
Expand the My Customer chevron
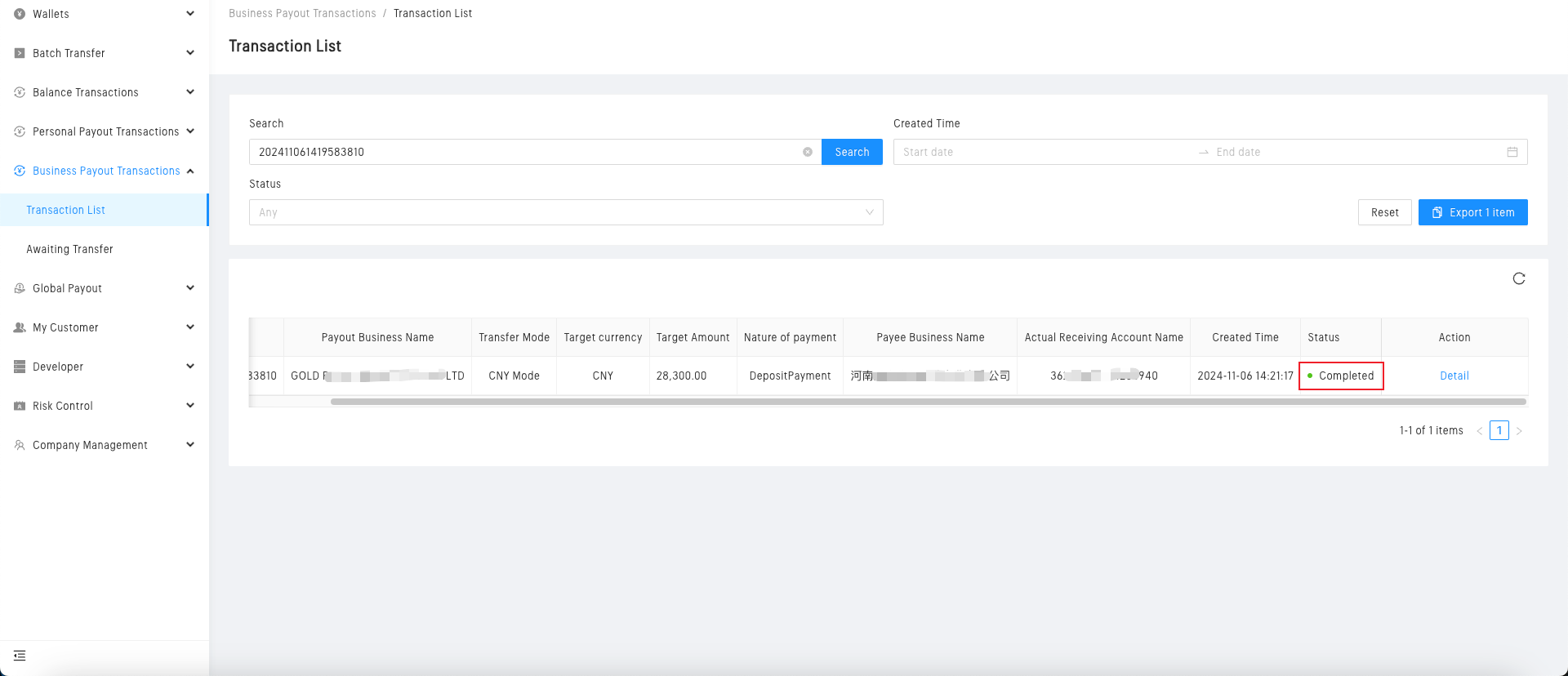click(190, 327)
